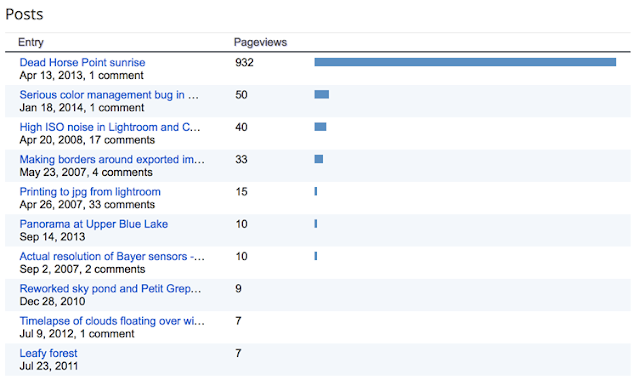Viewport: 640px width, 380px height.
Task: Click the 15 pageviews value
Action: [241, 191]
